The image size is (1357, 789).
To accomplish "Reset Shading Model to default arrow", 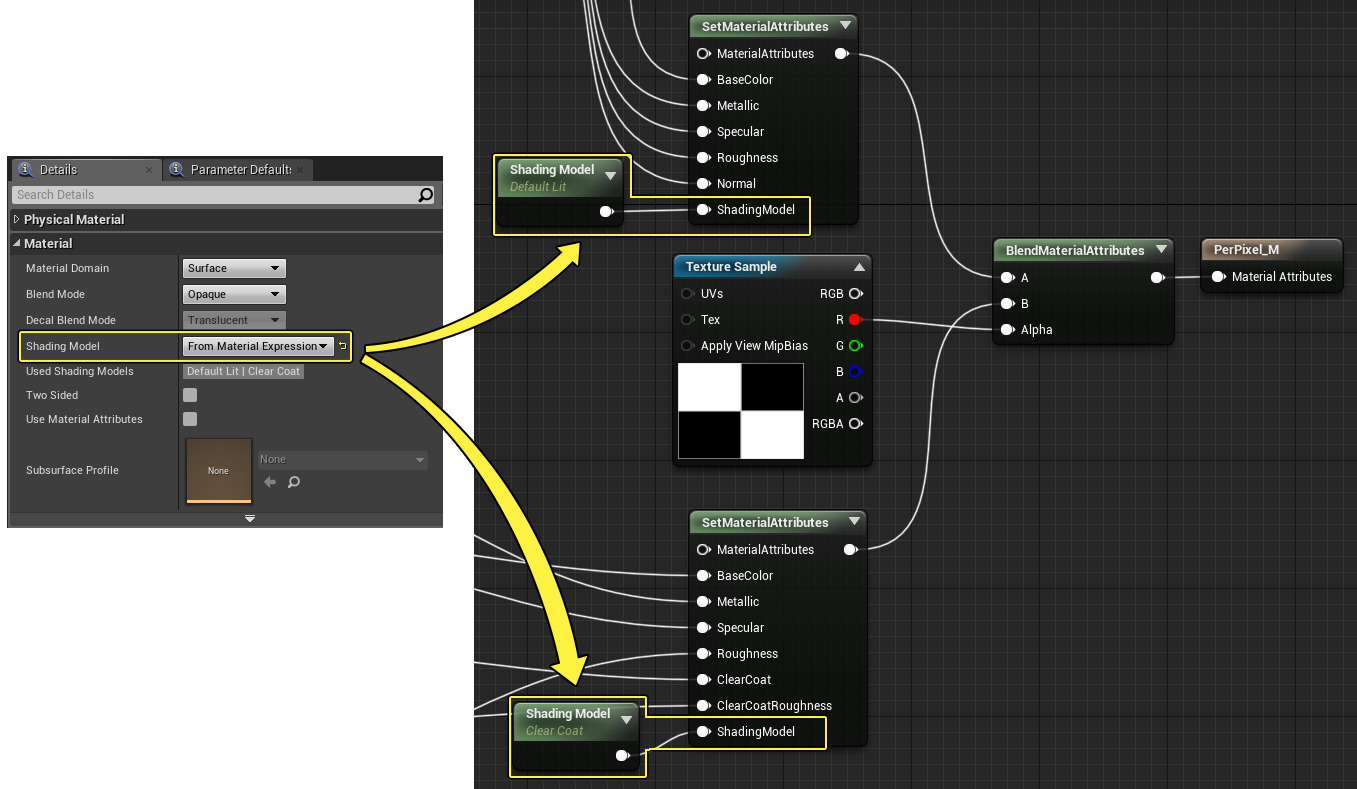I will tap(342, 346).
